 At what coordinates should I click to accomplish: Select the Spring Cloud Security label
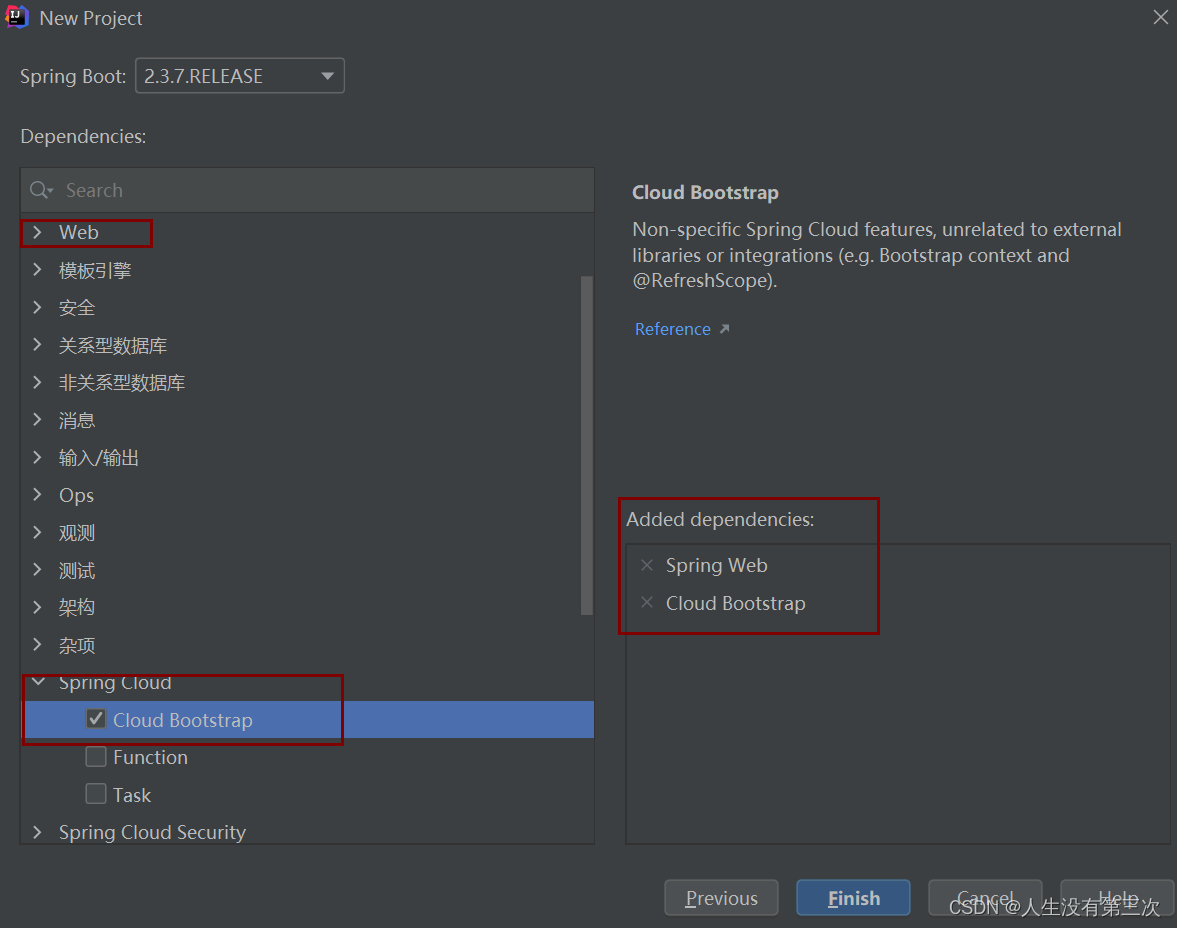pos(152,832)
